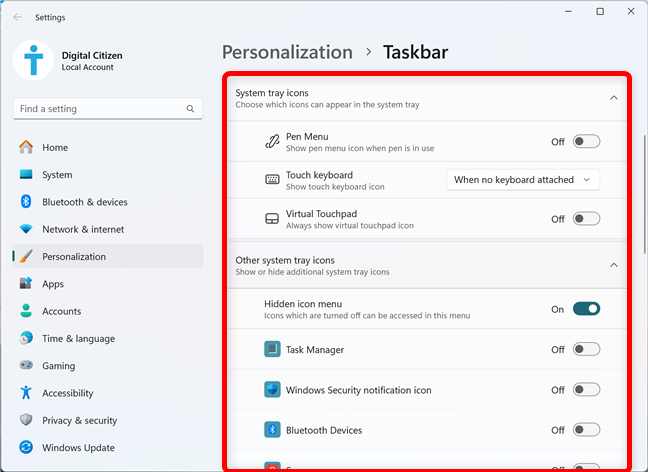Open Accessibility settings
Viewport: 648px width, 472px height.
point(107,393)
